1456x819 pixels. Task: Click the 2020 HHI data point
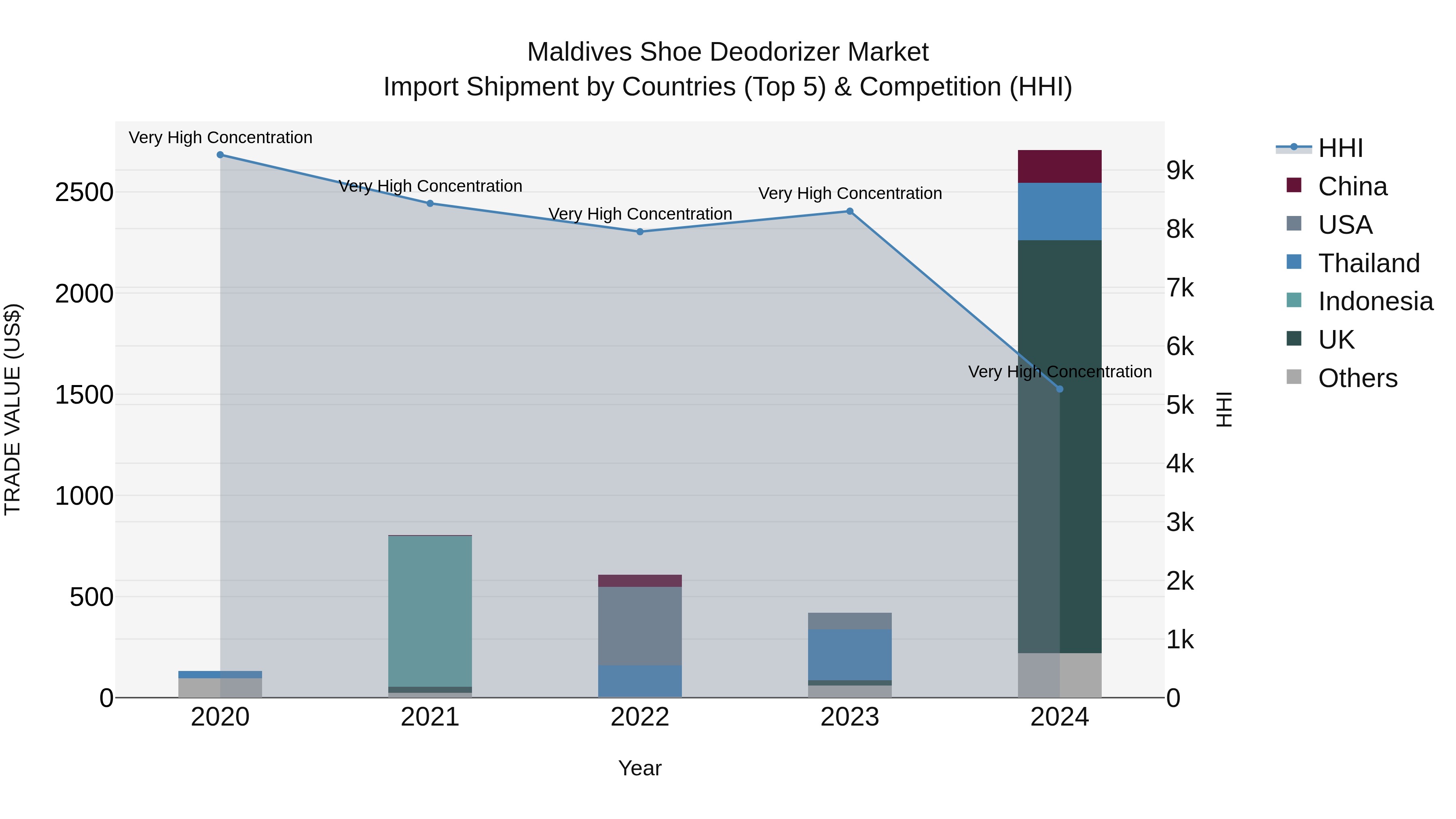220,155
